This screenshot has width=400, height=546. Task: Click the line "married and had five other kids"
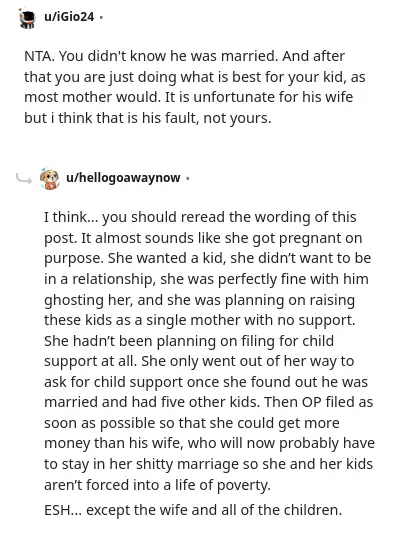tap(209, 402)
